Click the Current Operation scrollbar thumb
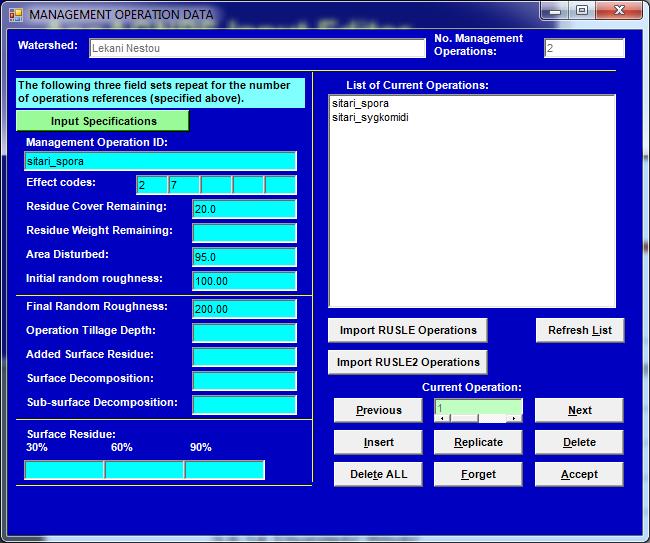 464,419
